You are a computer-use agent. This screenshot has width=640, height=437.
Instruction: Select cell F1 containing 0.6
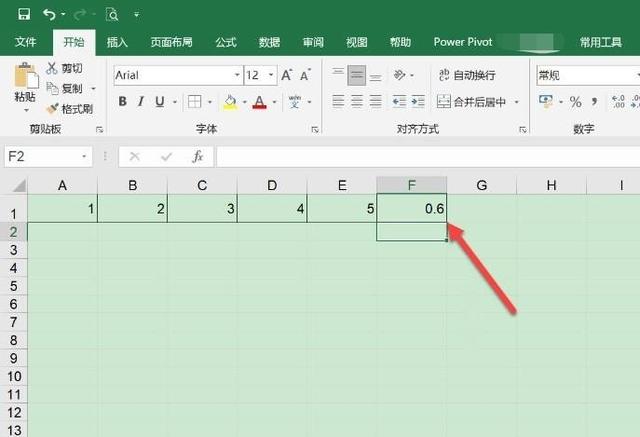pyautogui.click(x=411, y=208)
